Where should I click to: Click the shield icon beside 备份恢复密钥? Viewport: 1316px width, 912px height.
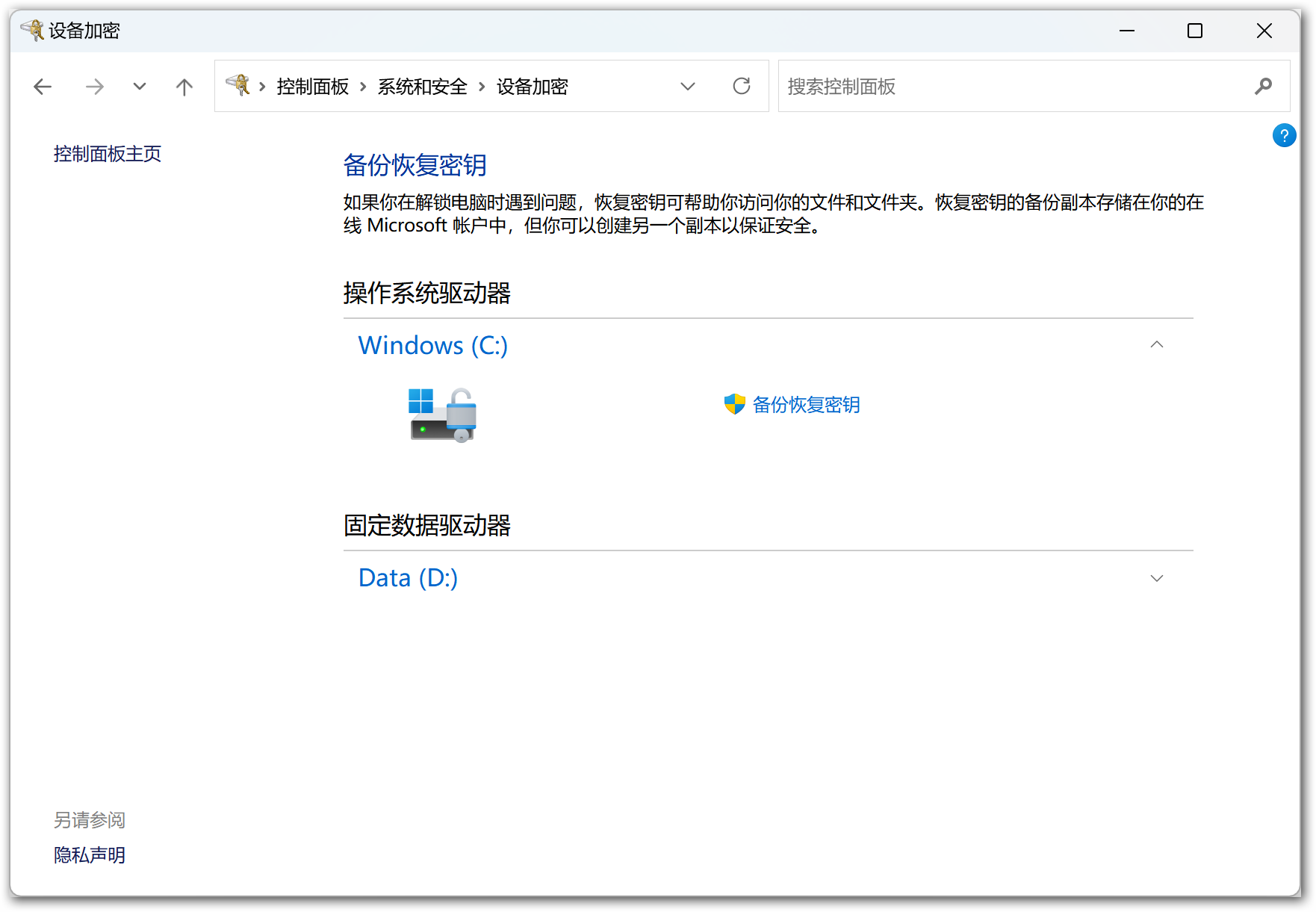[735, 404]
